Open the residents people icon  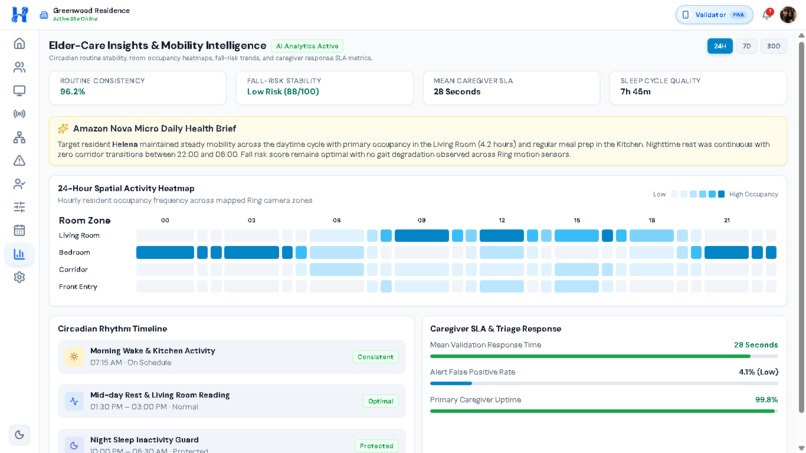[x=19, y=67]
